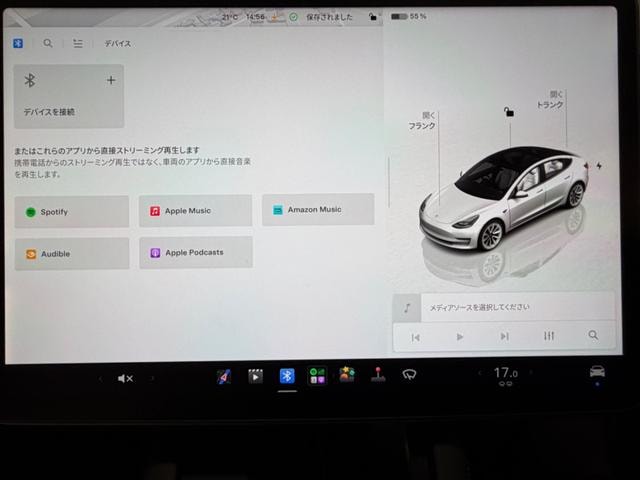This screenshot has width=640, height=480.
Task: Skip to next track
Action: (504, 336)
